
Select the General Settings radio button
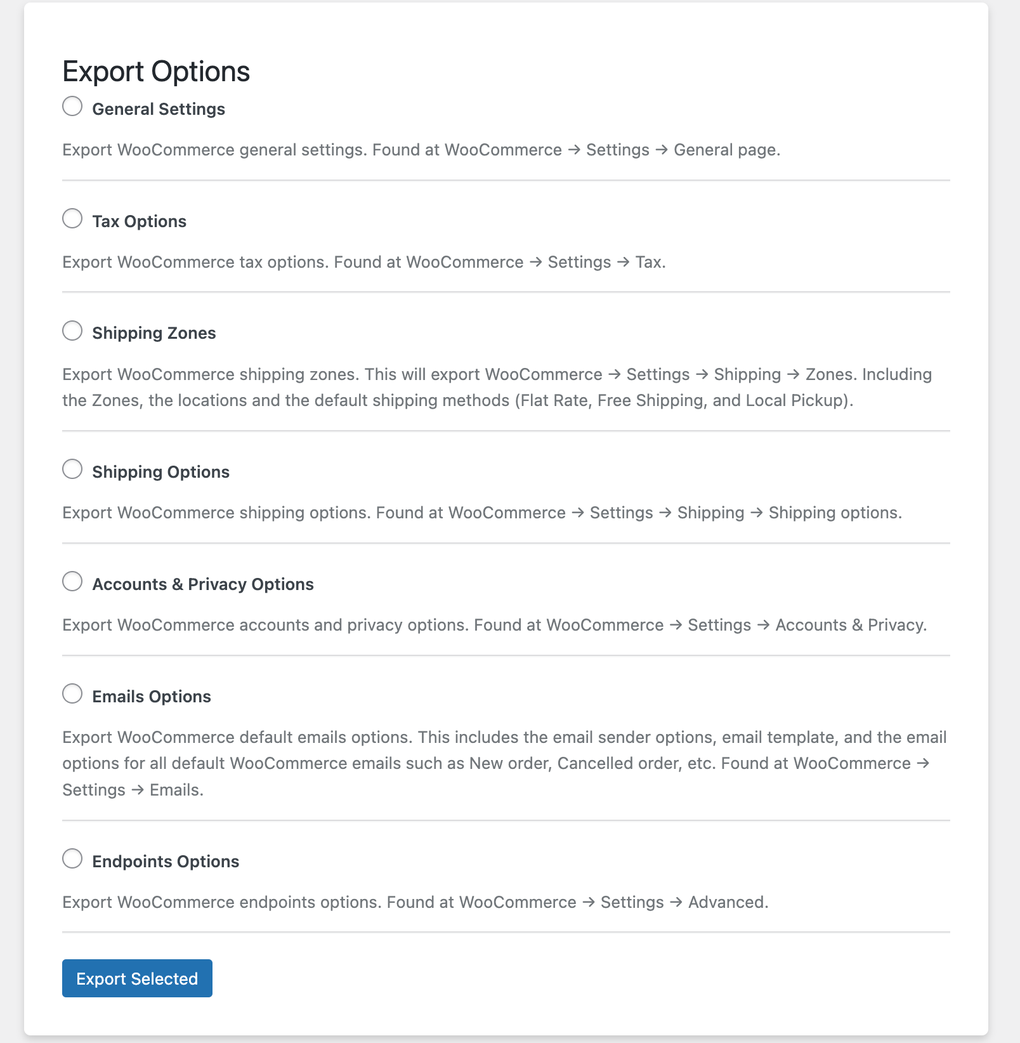click(x=72, y=105)
